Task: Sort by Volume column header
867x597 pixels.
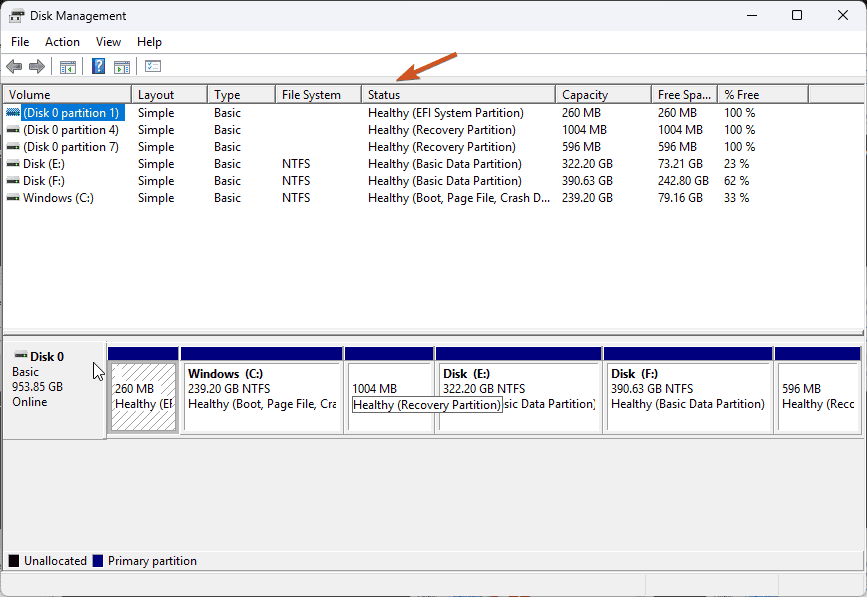Action: 67,95
